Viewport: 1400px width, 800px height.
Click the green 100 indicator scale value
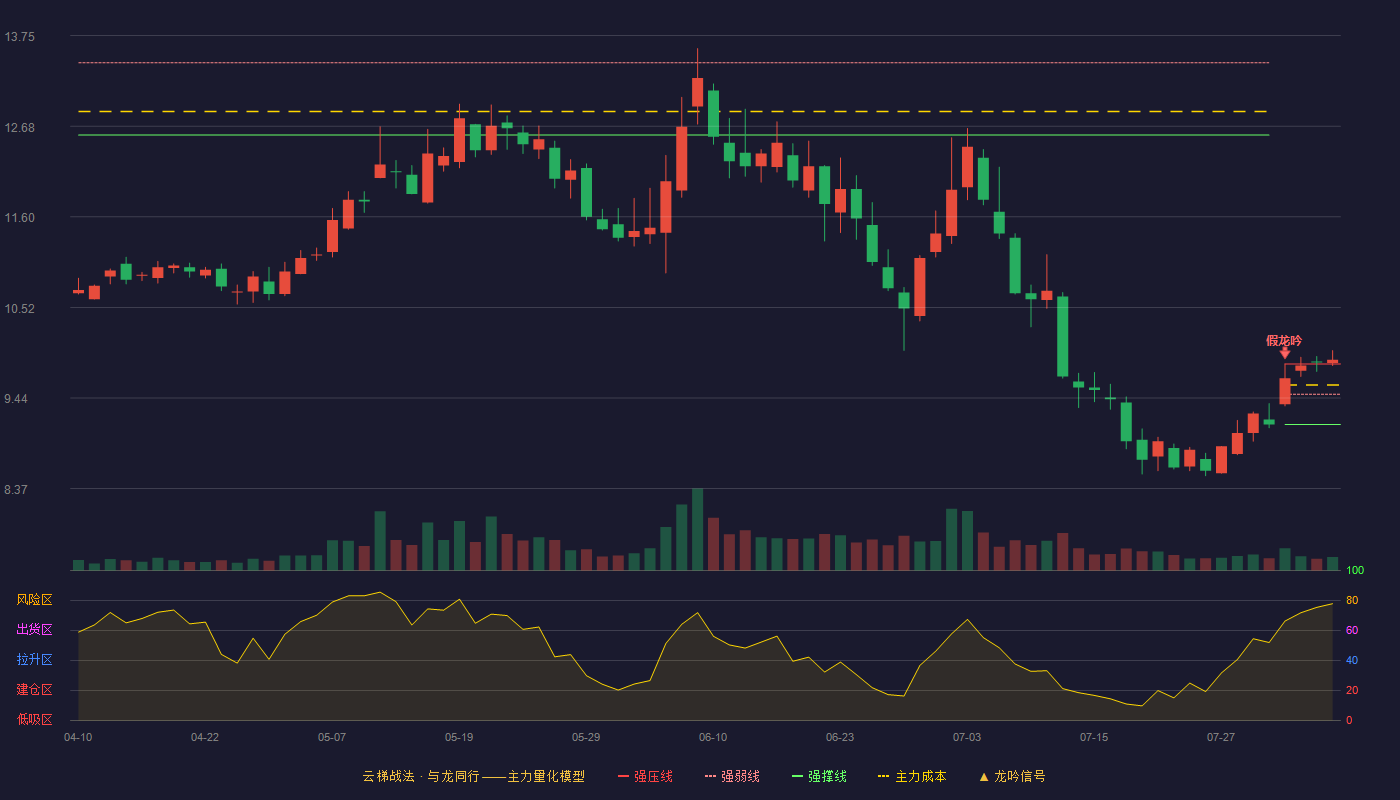tap(1355, 571)
